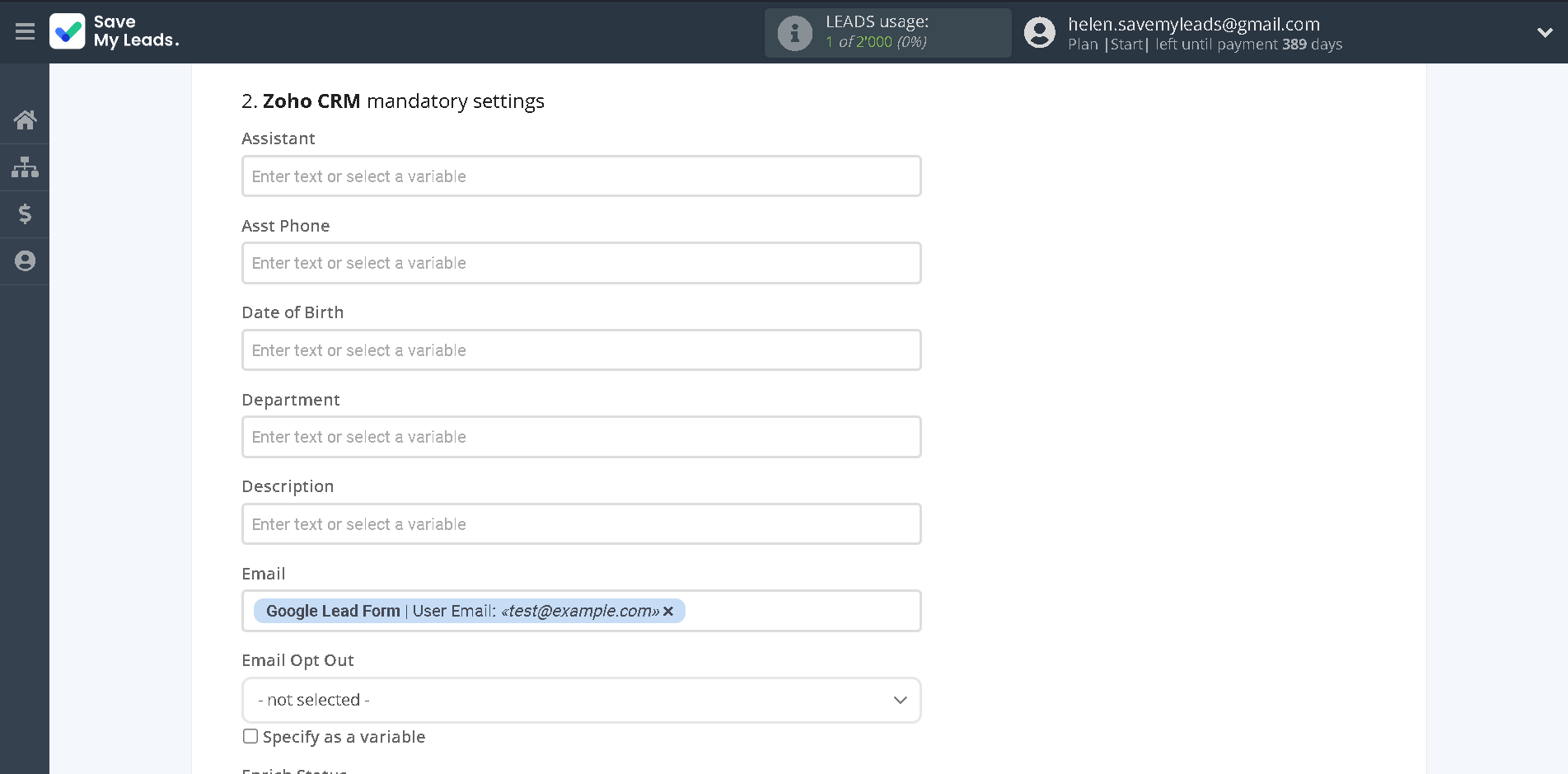
Task: Click the user avatar icon in header
Action: [1039, 33]
